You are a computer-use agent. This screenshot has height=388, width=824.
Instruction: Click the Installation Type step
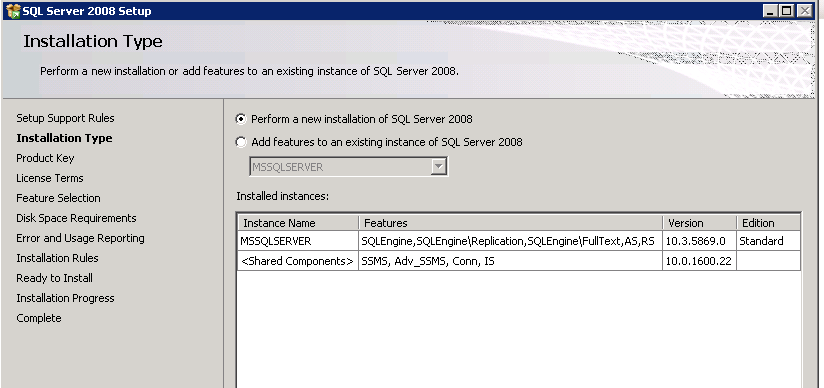click(64, 138)
